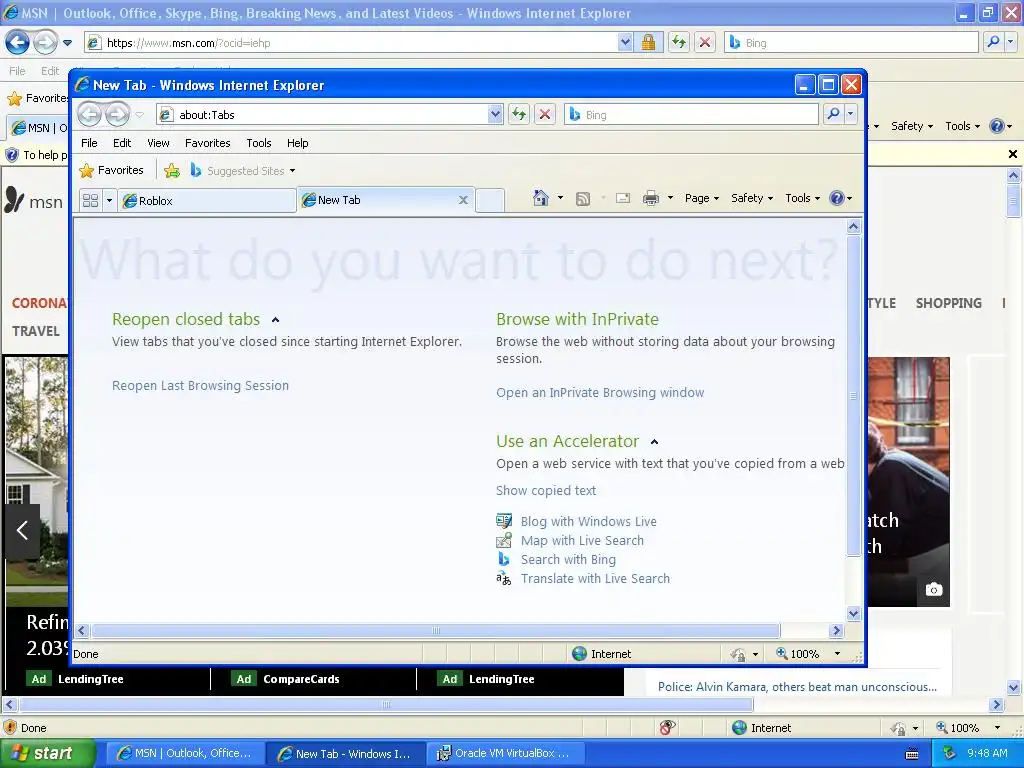Click Help question mark icon in New Tab window
This screenshot has width=1024, height=768.
tap(837, 198)
